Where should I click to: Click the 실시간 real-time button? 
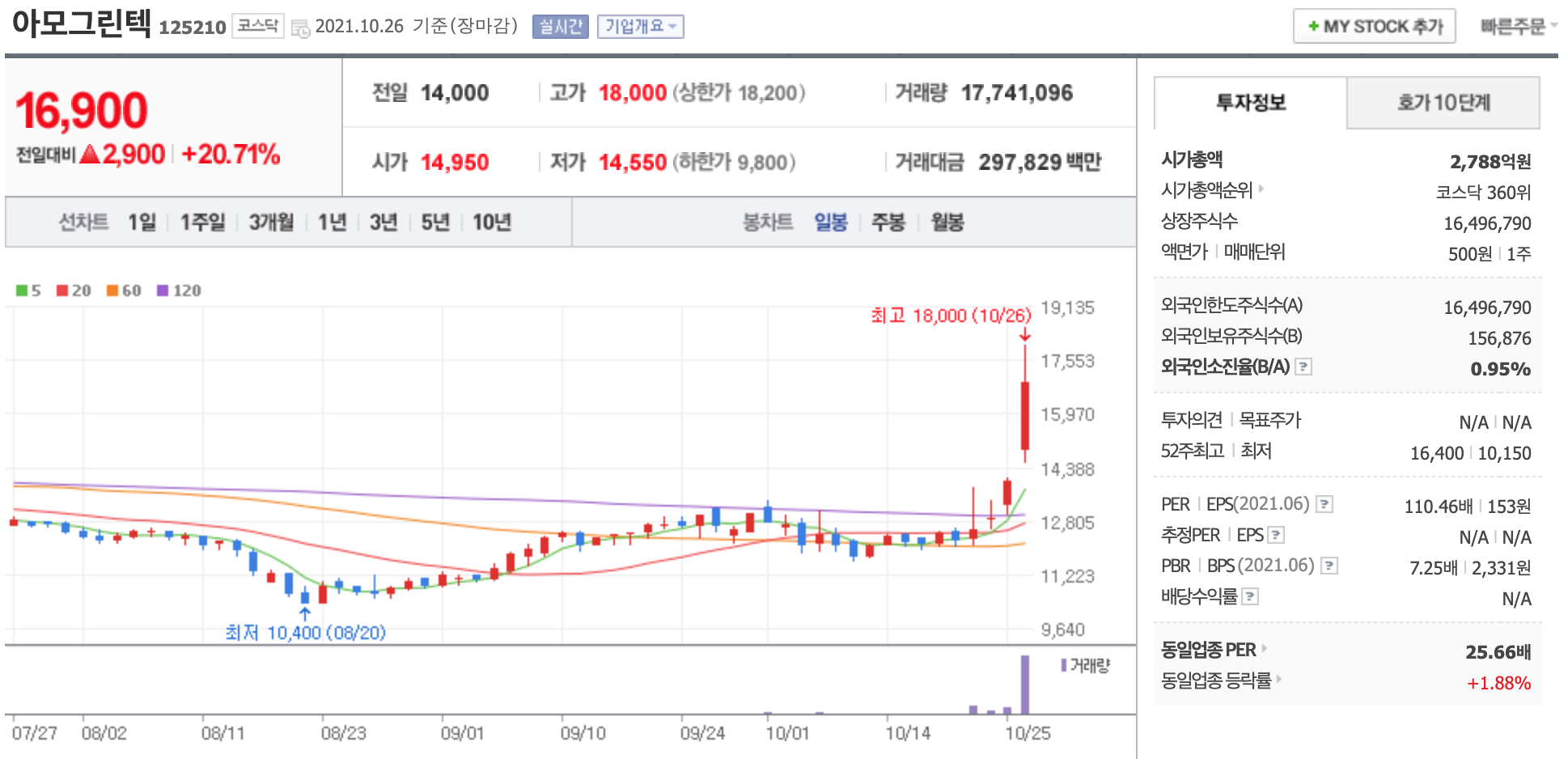[x=560, y=27]
